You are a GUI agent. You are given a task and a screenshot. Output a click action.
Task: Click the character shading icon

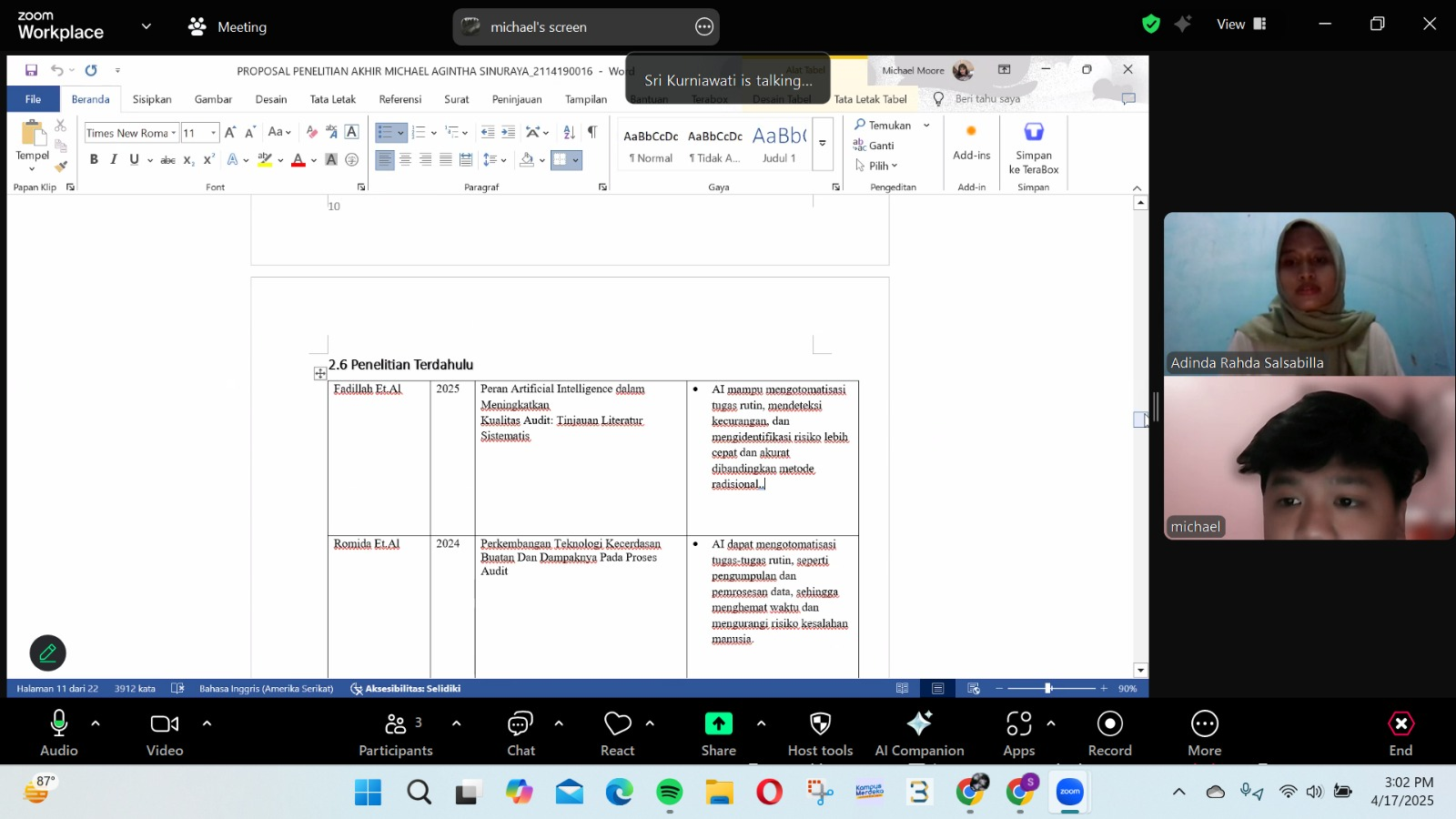tap(331, 159)
